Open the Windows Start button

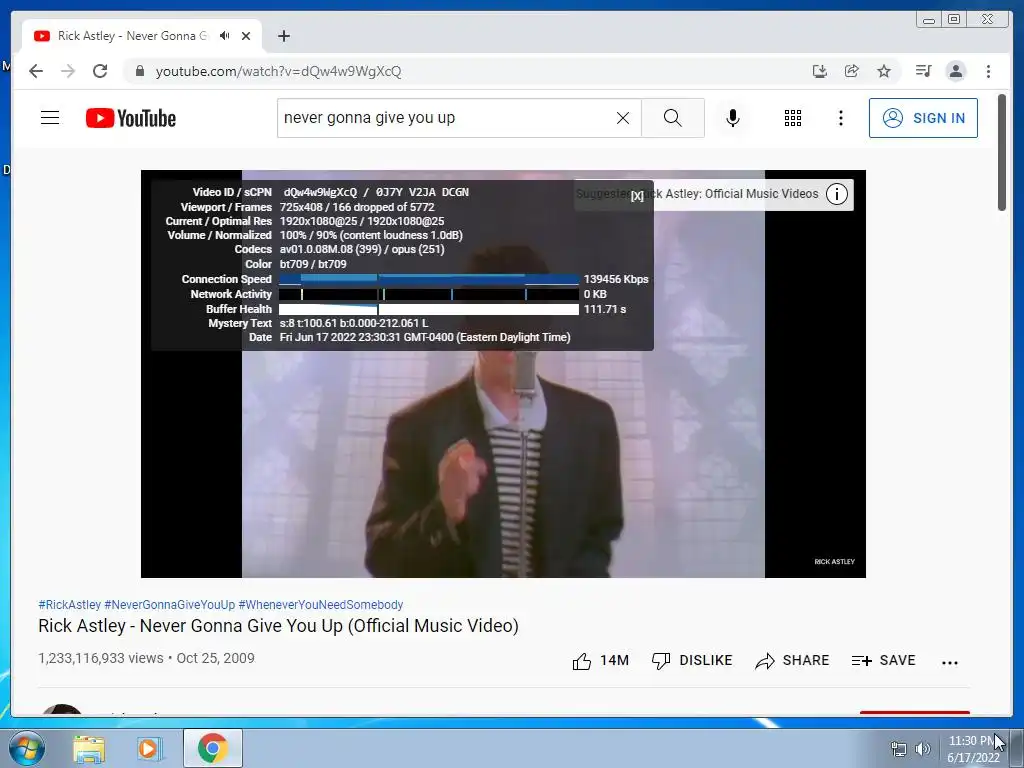point(26,748)
